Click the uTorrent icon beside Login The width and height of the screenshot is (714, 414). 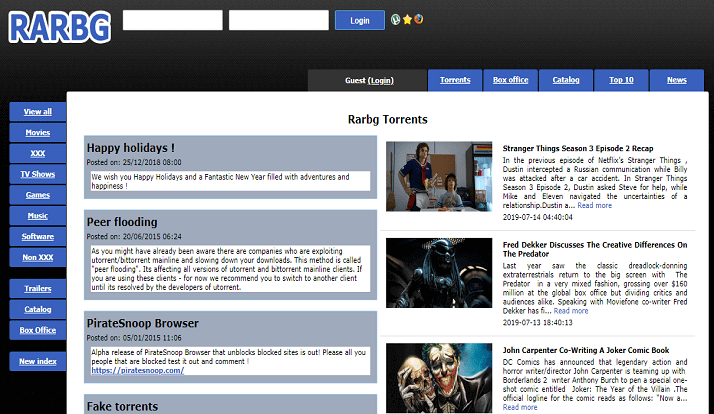[396, 19]
